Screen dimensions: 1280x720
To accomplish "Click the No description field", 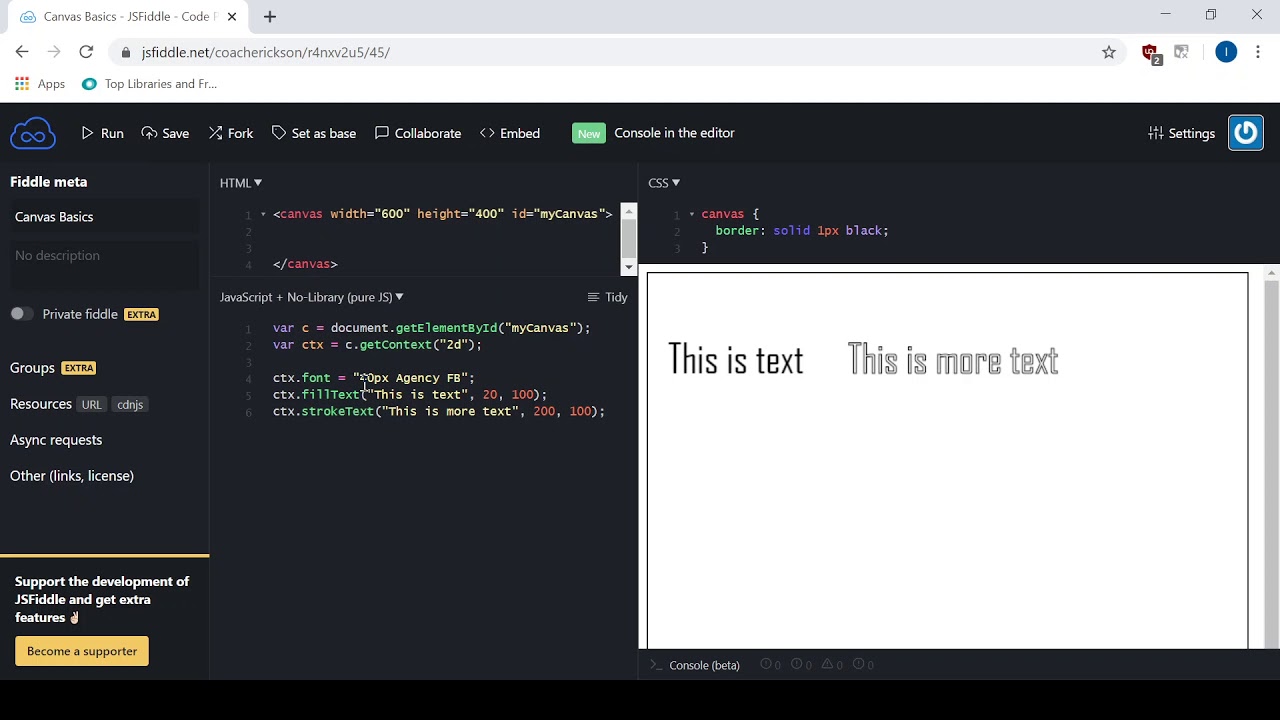I will 104,263.
